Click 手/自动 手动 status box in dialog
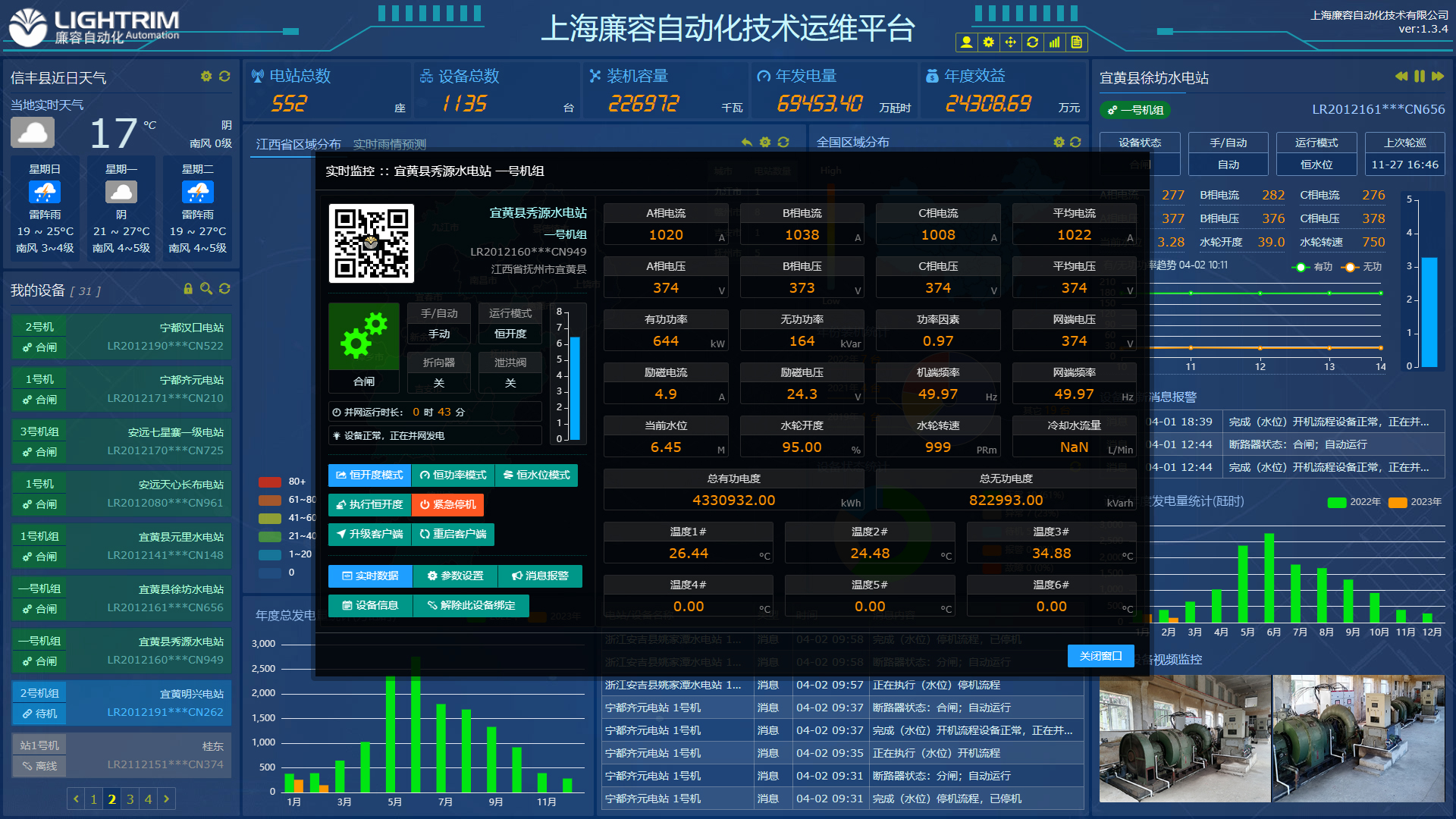1456x819 pixels. pos(439,324)
